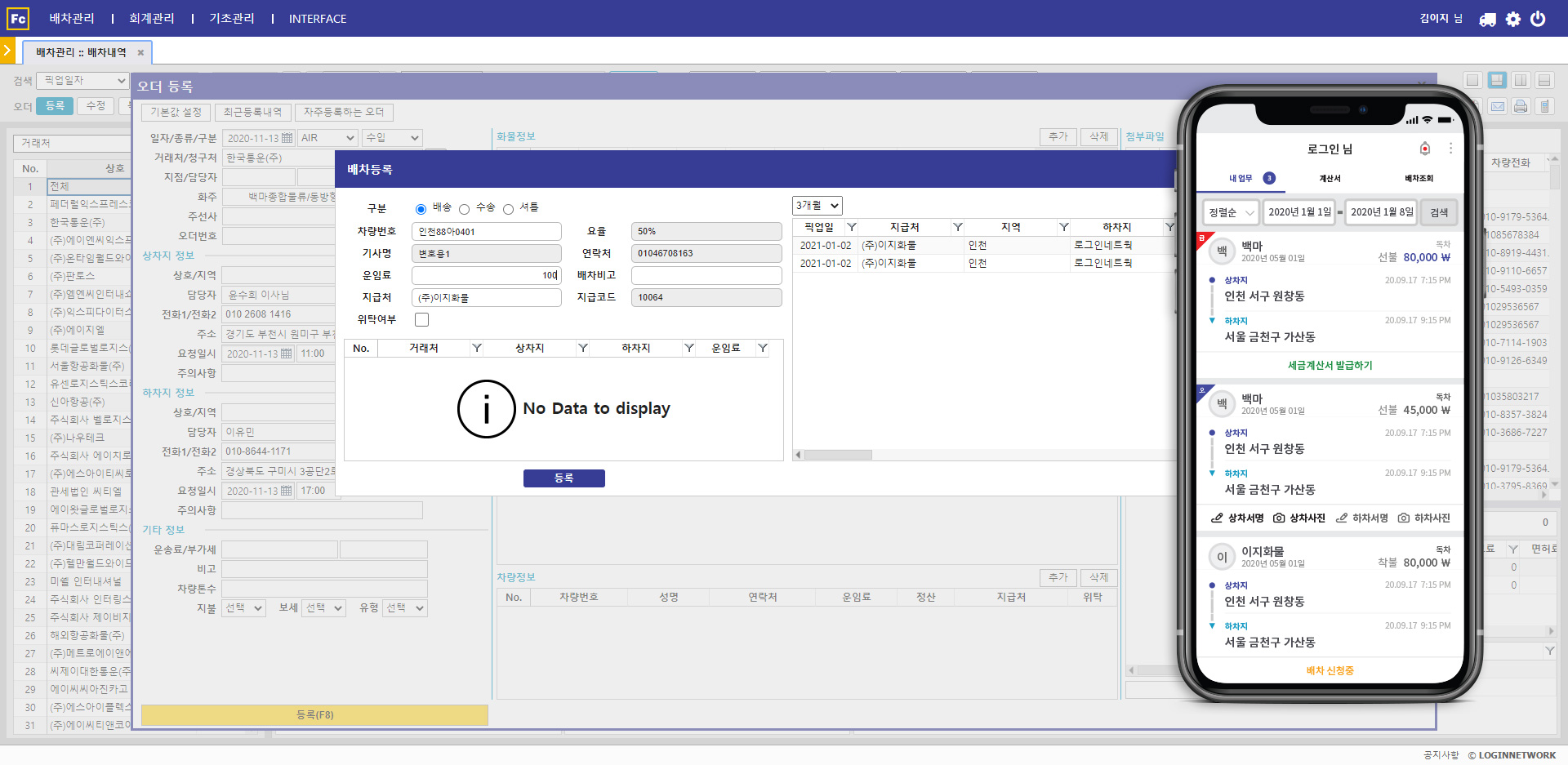The width and height of the screenshot is (1568, 765).
Task: Expand the 정렬순 sort dropdown on phone
Action: tap(1230, 212)
